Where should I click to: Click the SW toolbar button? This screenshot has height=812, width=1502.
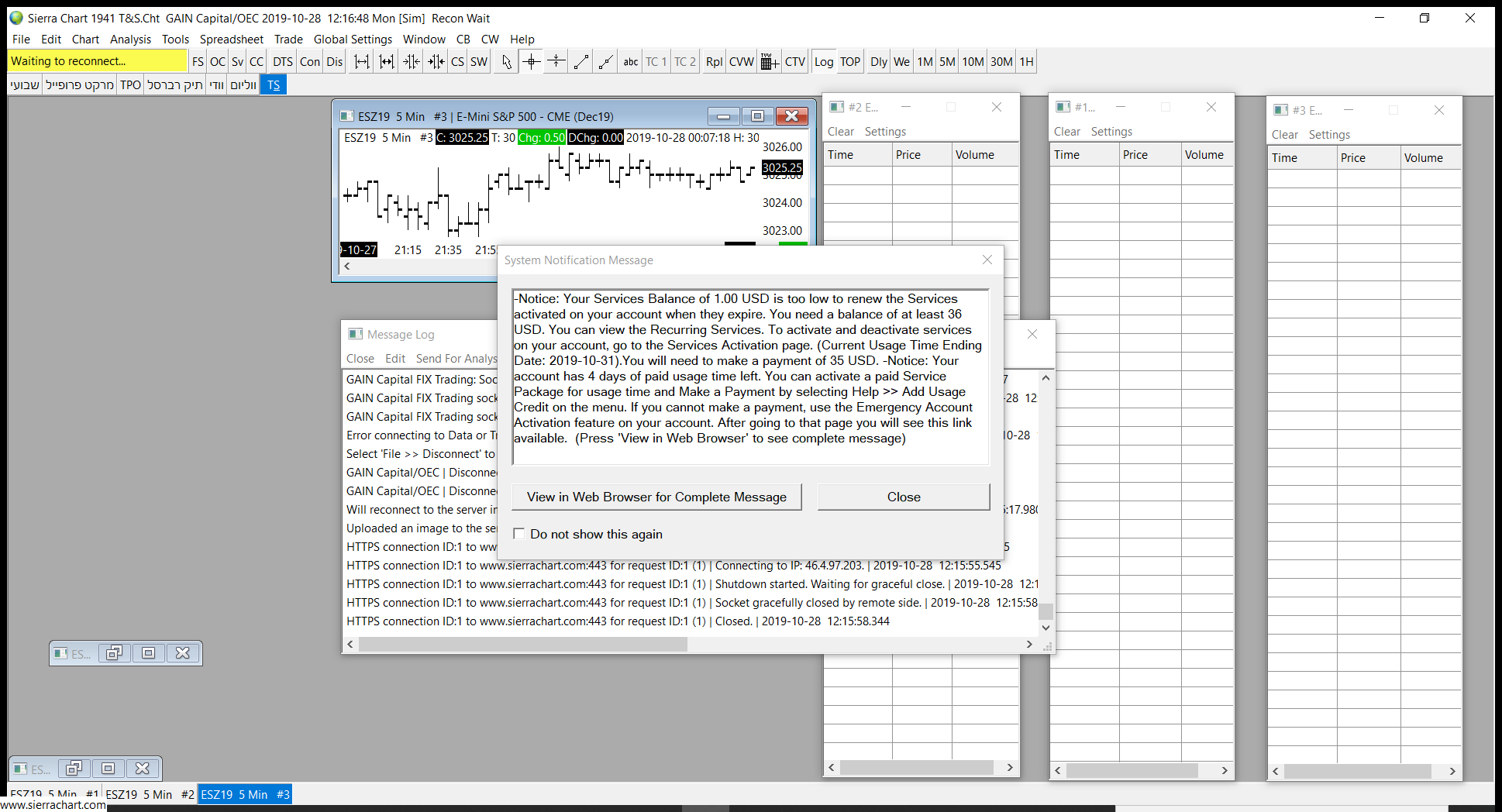[x=479, y=62]
